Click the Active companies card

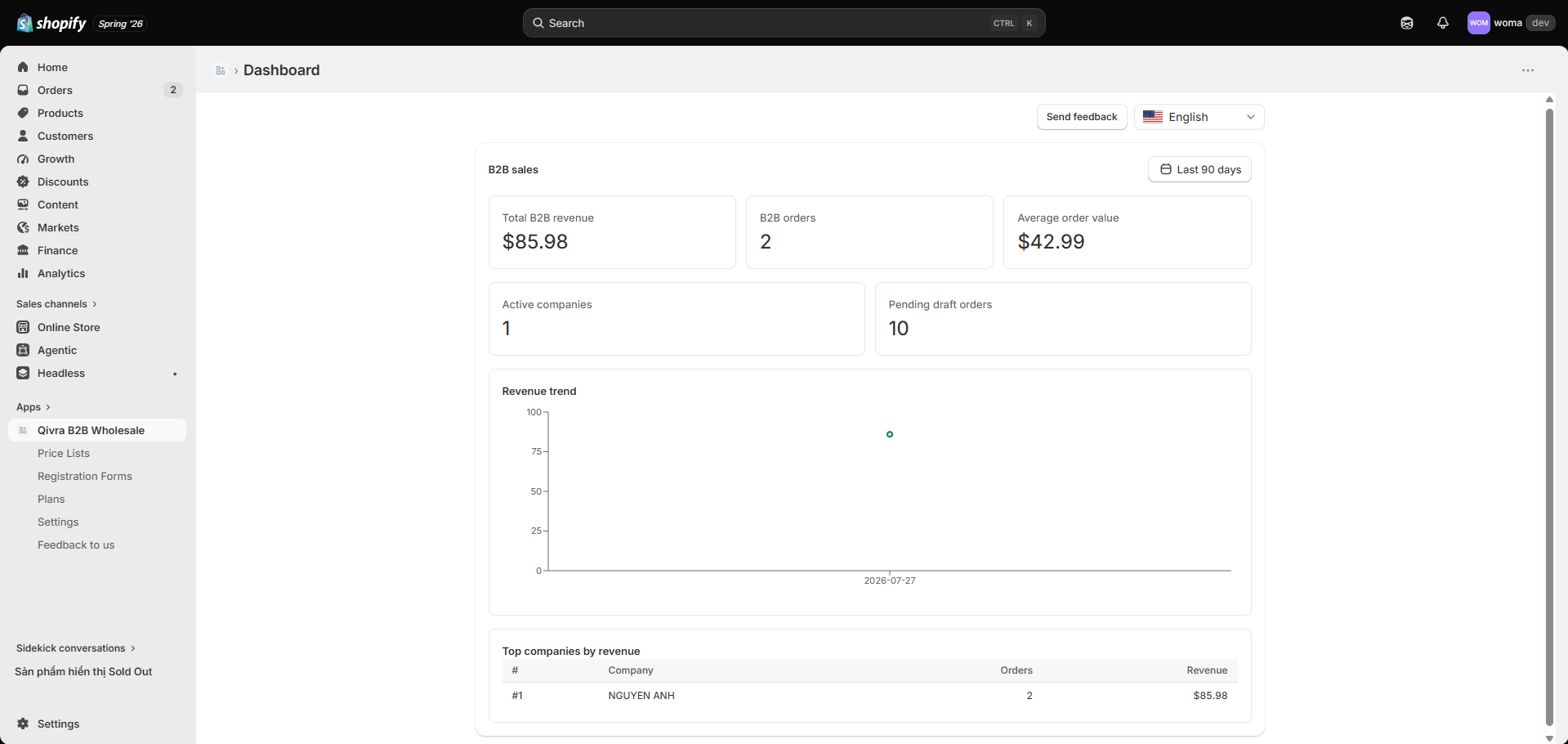coord(677,319)
